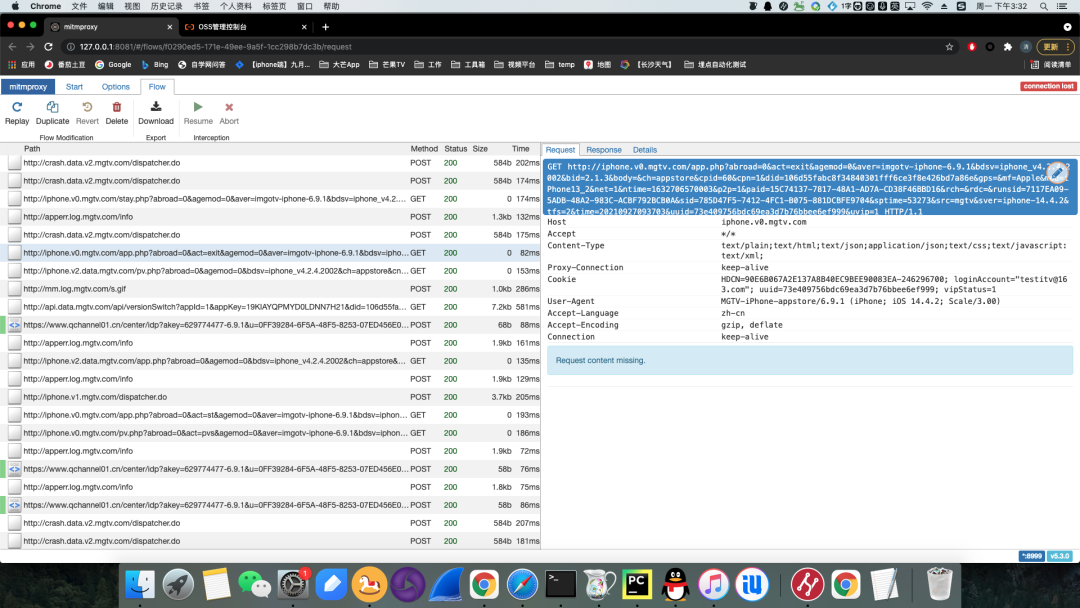
Task: Open the 阅读清单 reading list
Action: 1051,65
